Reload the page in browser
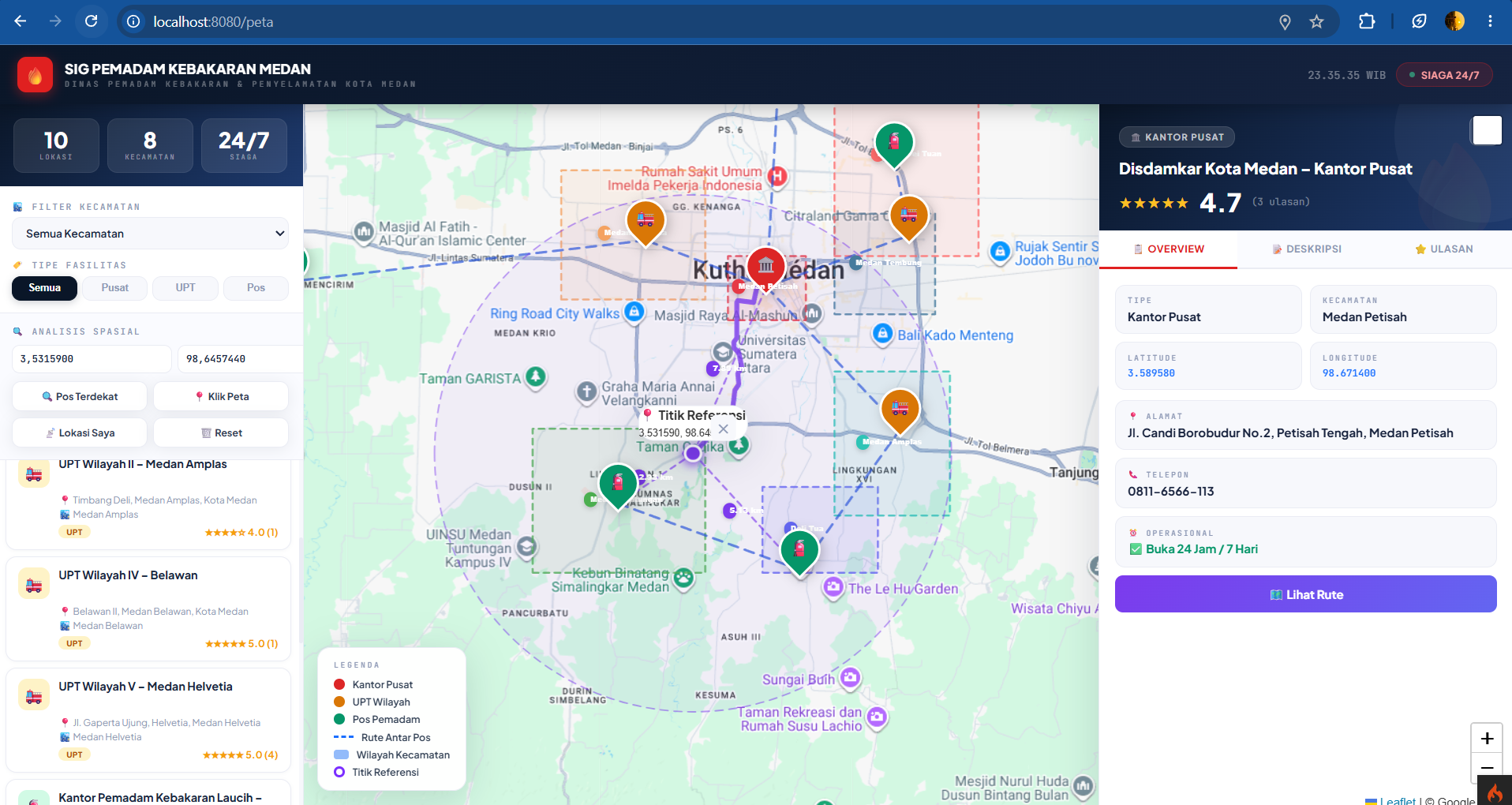 pos(92,21)
